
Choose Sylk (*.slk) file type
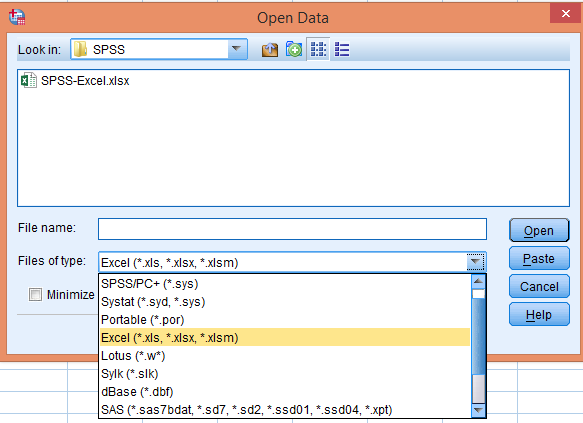[x=285, y=374]
